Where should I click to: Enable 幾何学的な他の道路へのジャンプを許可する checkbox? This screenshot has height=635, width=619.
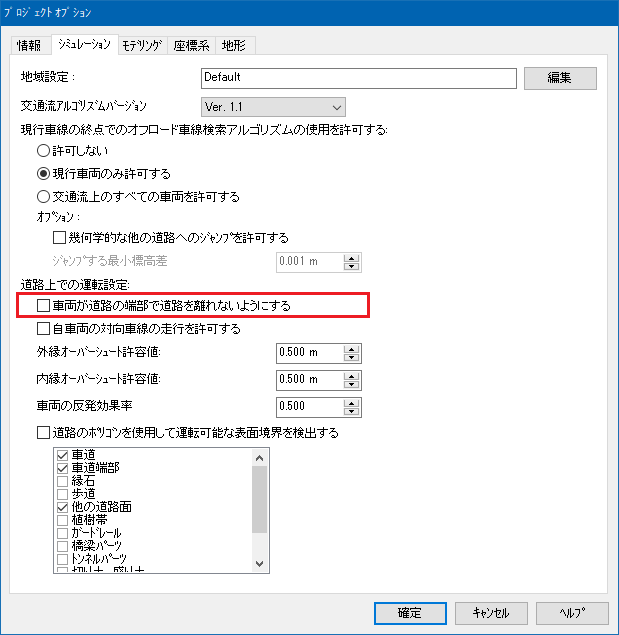click(x=59, y=237)
